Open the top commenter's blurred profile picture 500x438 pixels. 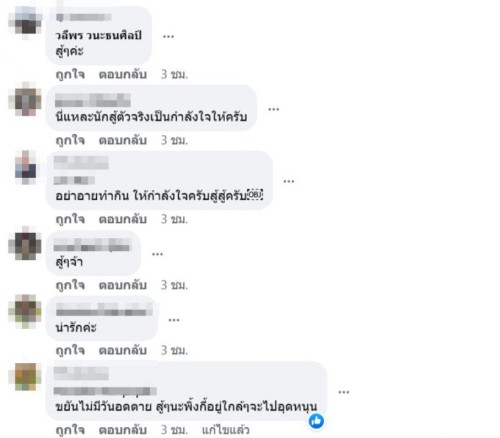click(25, 22)
